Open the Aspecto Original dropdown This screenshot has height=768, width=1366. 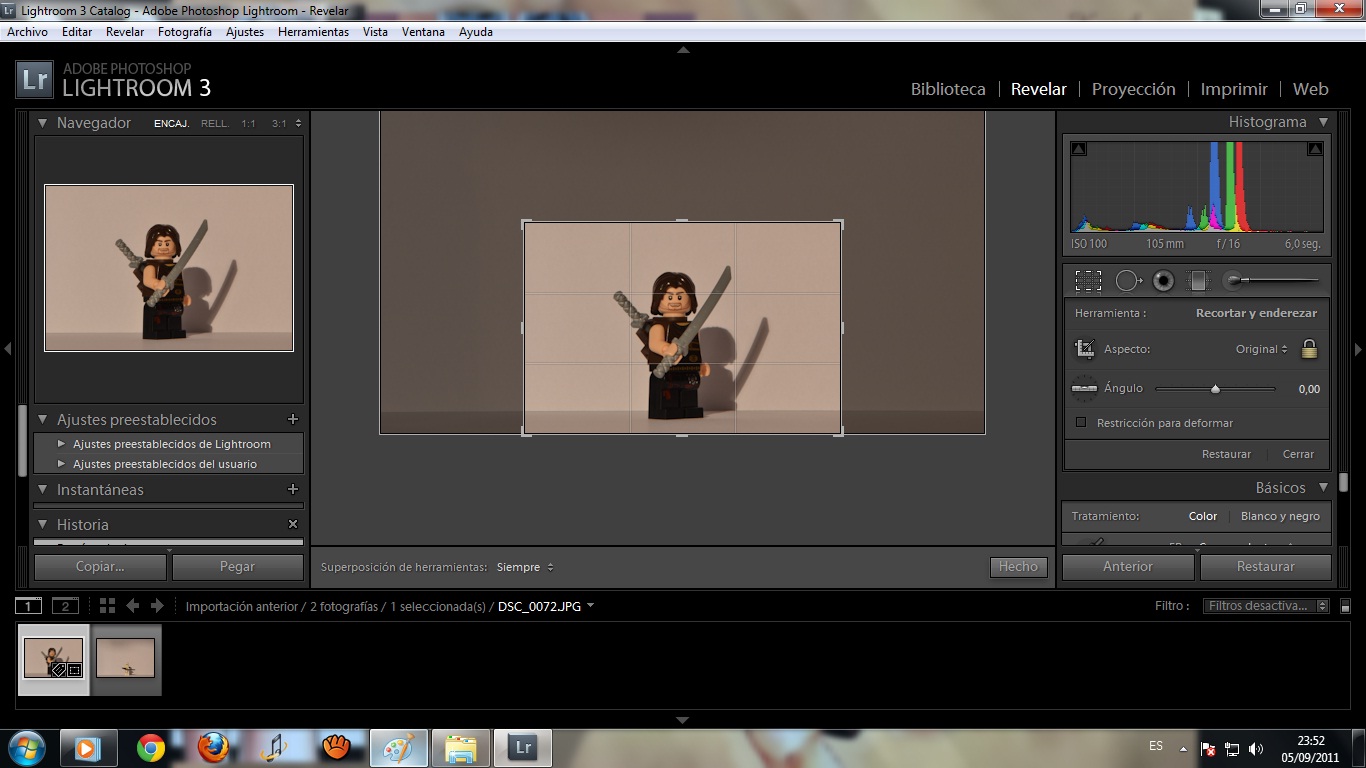pyautogui.click(x=1262, y=349)
